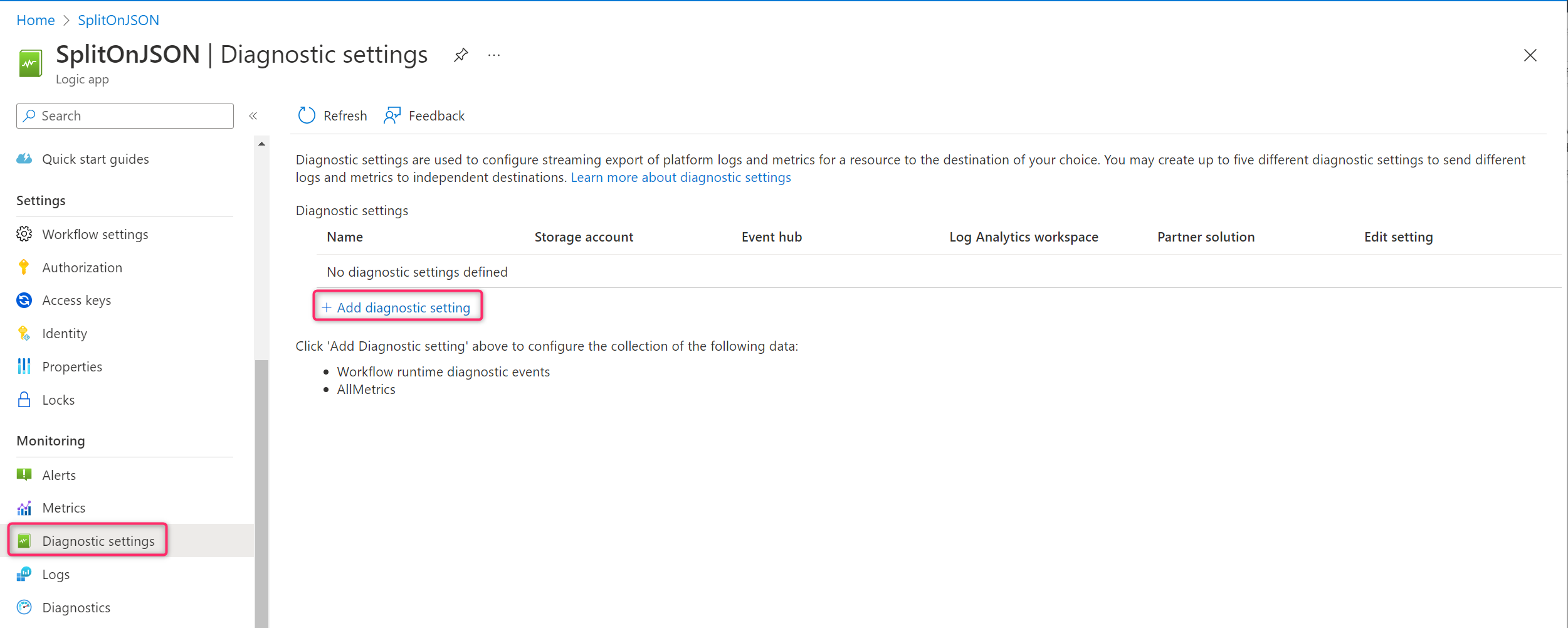Click the Refresh circular arrow icon
This screenshot has width=1568, height=628.
(x=307, y=115)
